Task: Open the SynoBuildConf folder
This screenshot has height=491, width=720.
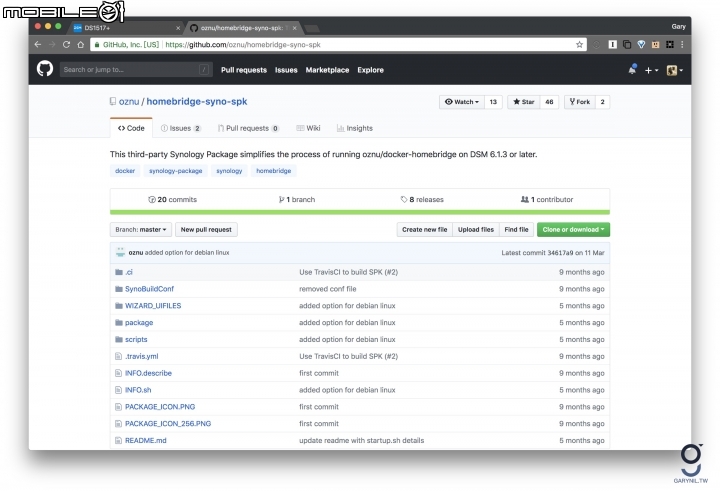Action: tap(149, 289)
